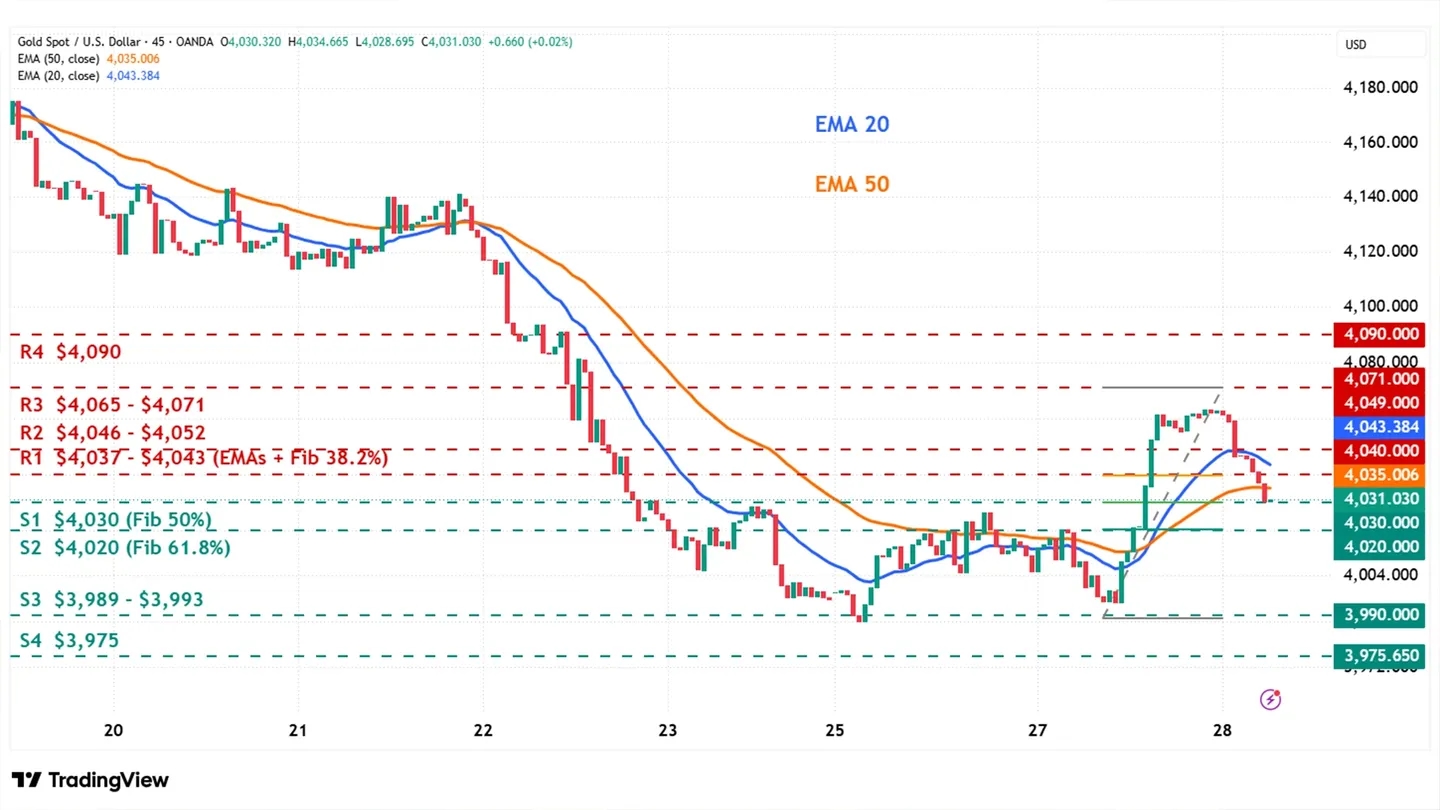This screenshot has width=1440, height=810.
Task: Click the red 4,040.000 price tag
Action: click(1379, 451)
